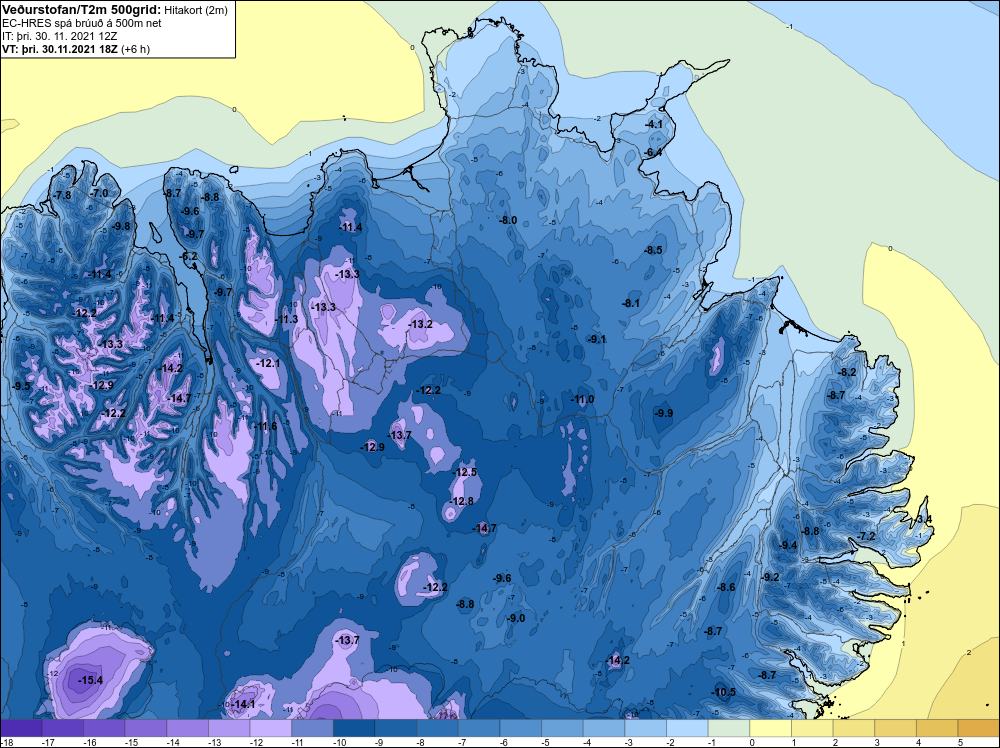Choose the pale blue swatch between -2 and -1
Screen dimensions: 1000x748
(687, 728)
